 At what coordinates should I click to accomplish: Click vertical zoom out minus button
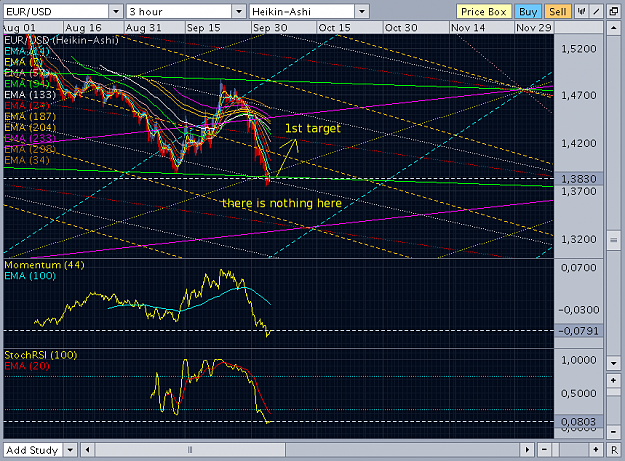pyautogui.click(x=613, y=432)
